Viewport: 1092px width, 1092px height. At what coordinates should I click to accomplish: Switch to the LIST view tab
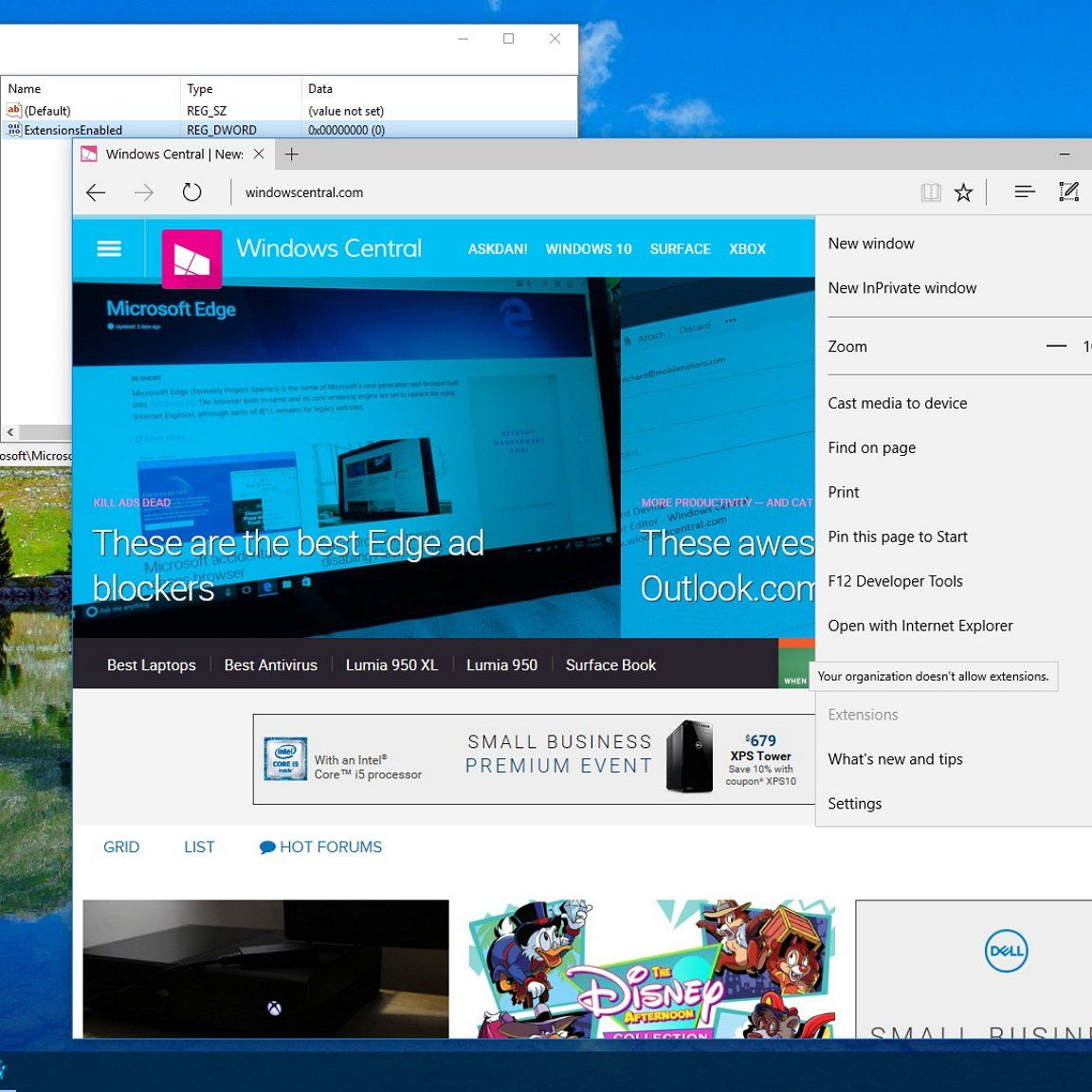tap(199, 846)
